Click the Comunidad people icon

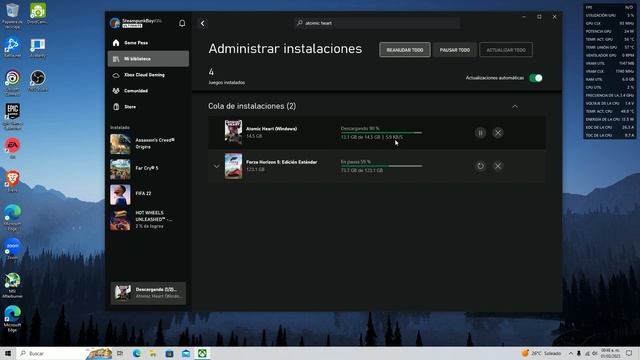[x=116, y=91]
